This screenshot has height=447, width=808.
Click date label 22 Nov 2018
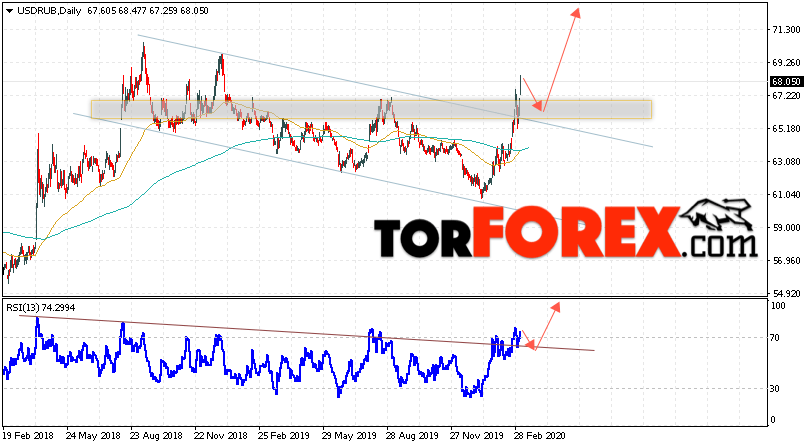click(x=221, y=436)
